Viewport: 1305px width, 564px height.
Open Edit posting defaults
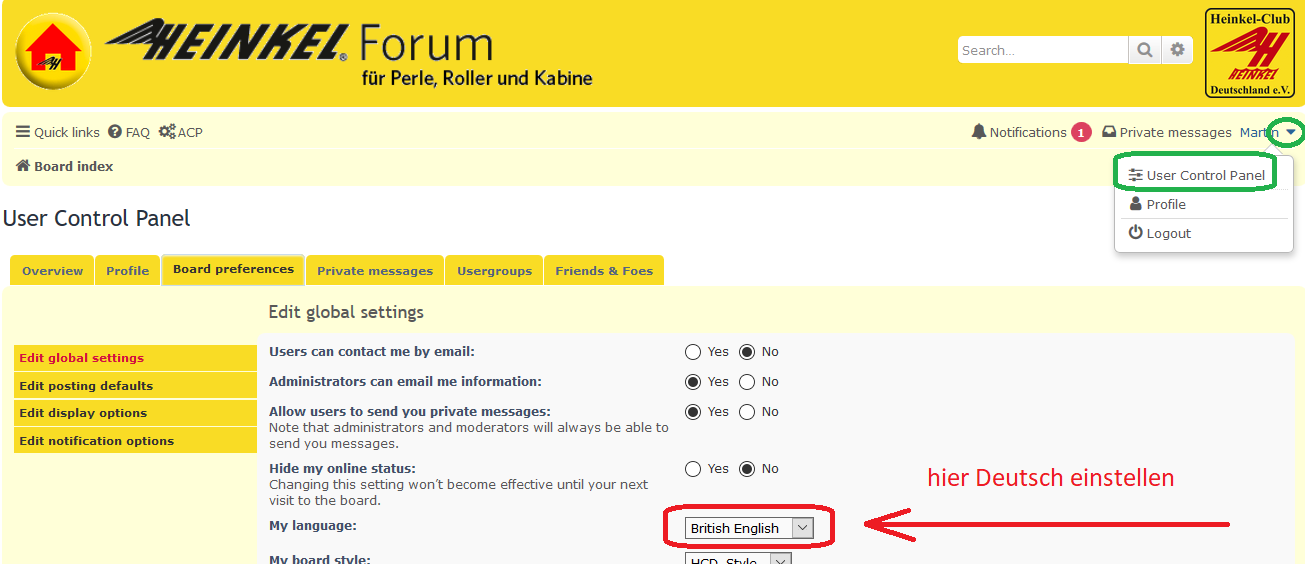[x=135, y=386]
